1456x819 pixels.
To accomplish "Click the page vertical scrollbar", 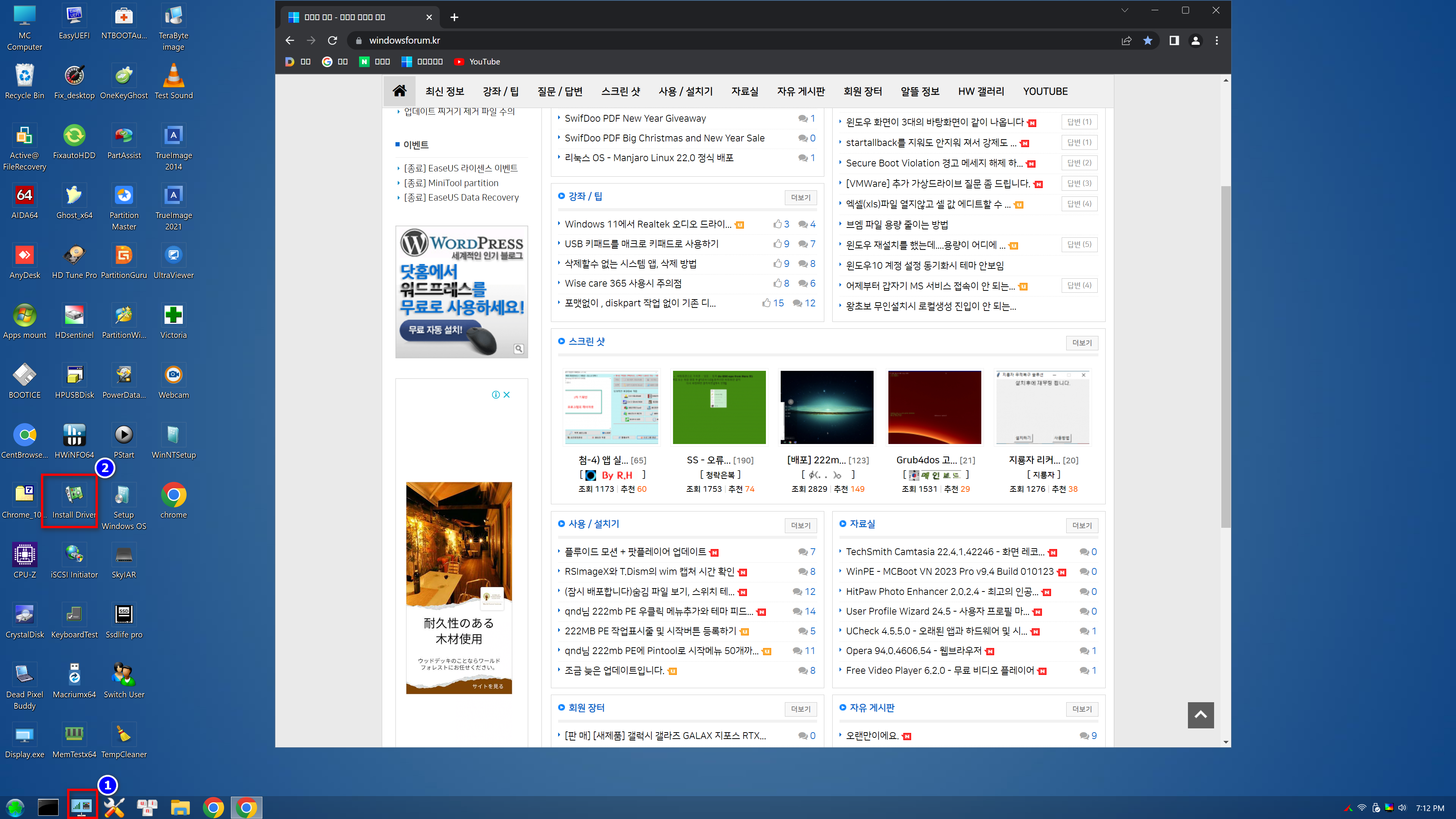I will point(1225,356).
